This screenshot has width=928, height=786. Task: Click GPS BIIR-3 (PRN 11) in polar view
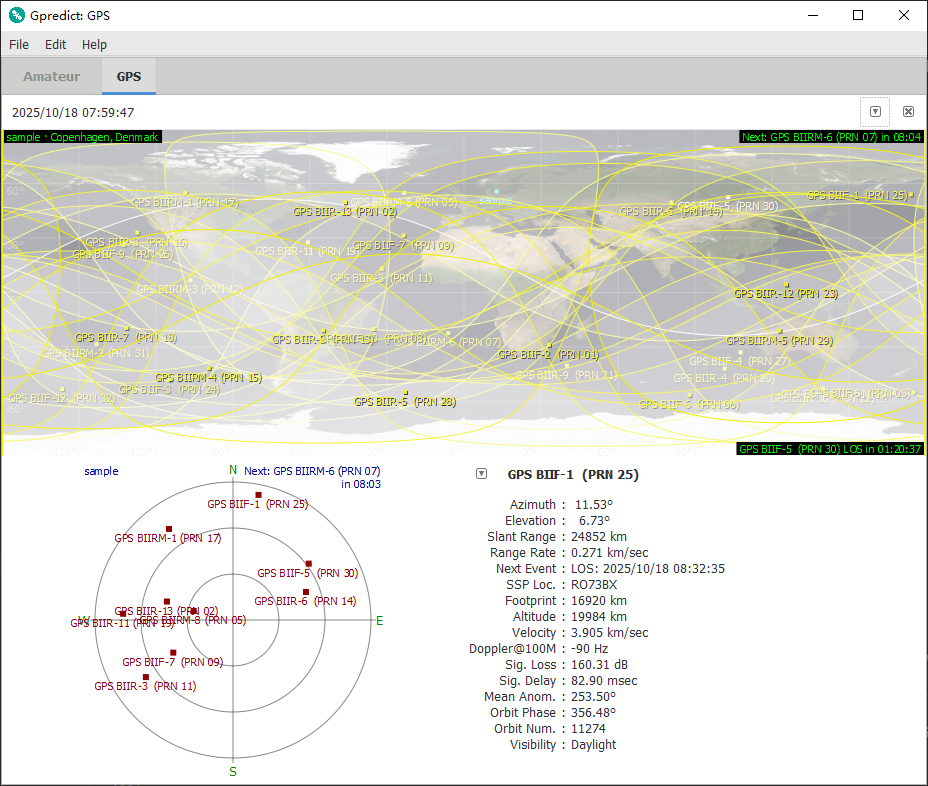[x=146, y=677]
